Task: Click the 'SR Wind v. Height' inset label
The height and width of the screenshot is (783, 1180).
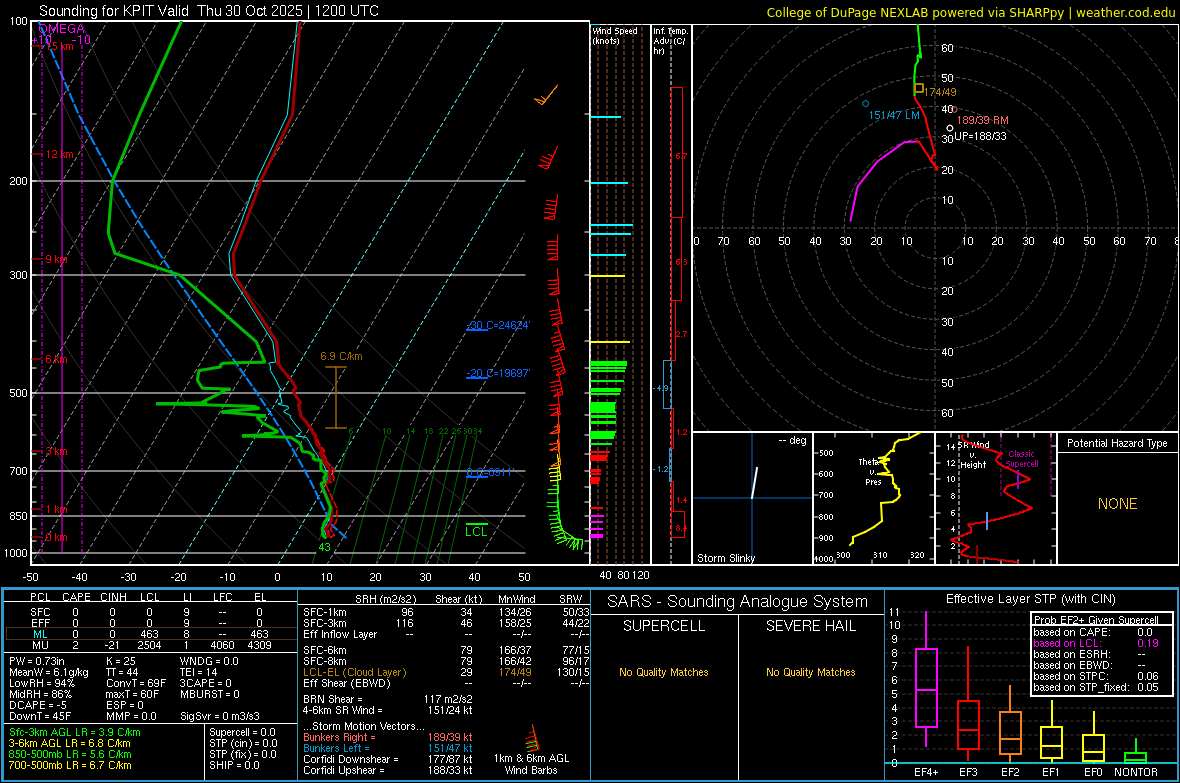Action: [x=972, y=455]
